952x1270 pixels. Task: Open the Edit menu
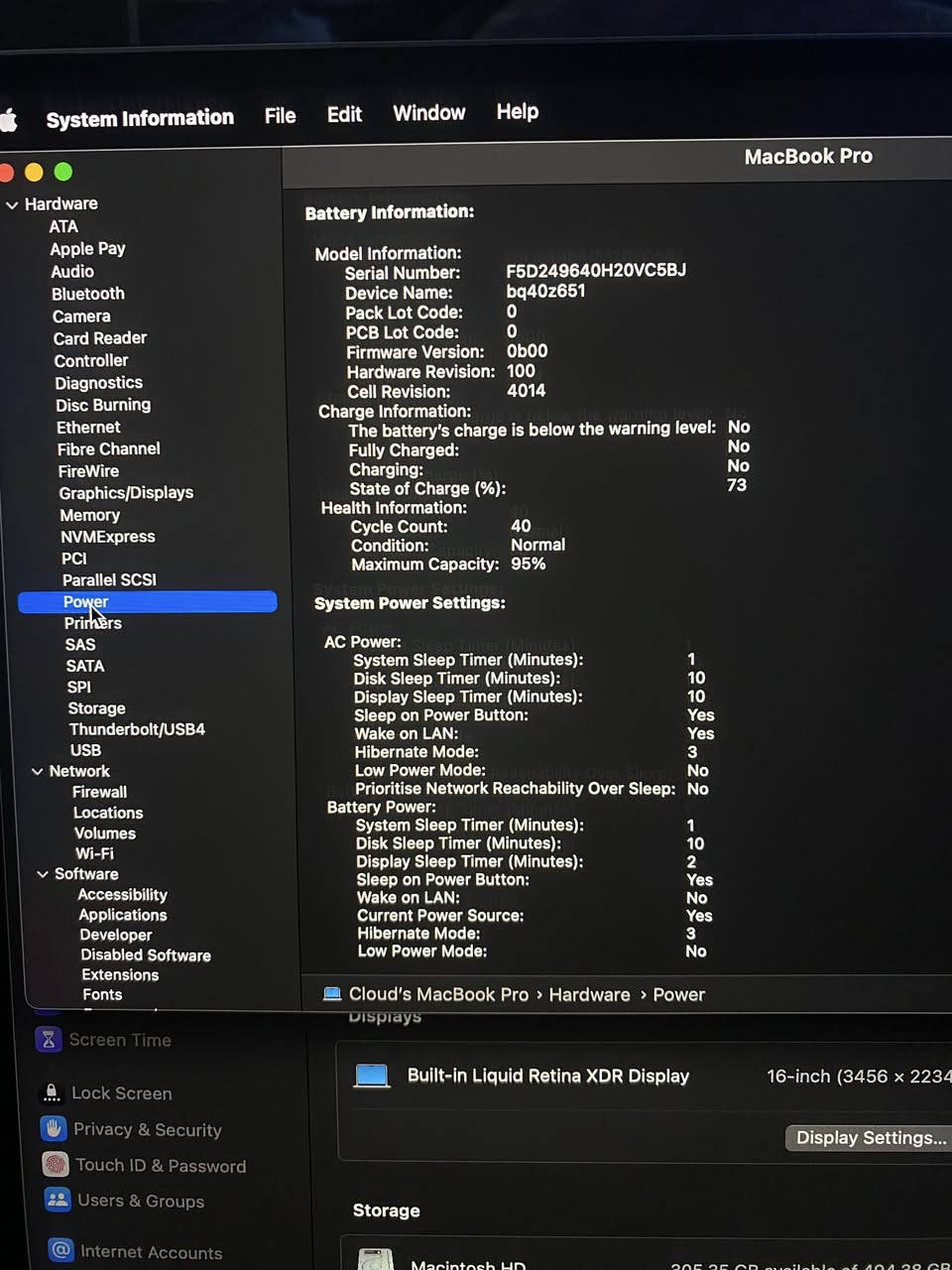click(344, 114)
